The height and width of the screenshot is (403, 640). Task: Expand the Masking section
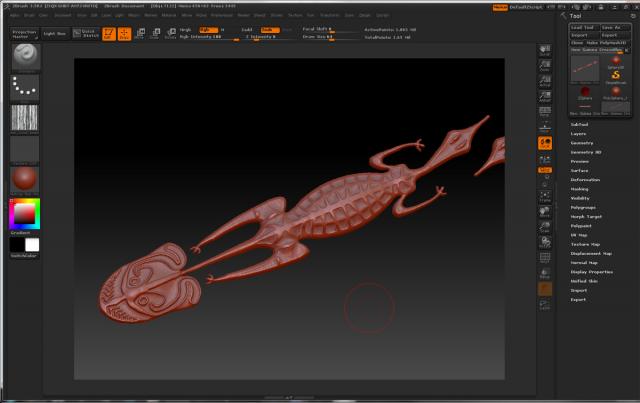click(580, 188)
